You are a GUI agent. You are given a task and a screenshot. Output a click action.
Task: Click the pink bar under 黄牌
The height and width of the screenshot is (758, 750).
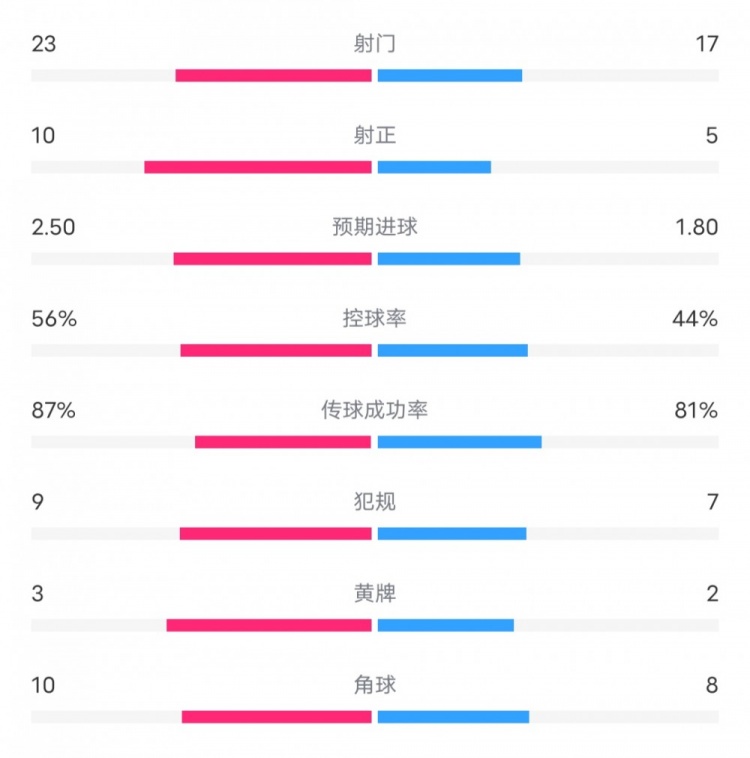coord(269,625)
